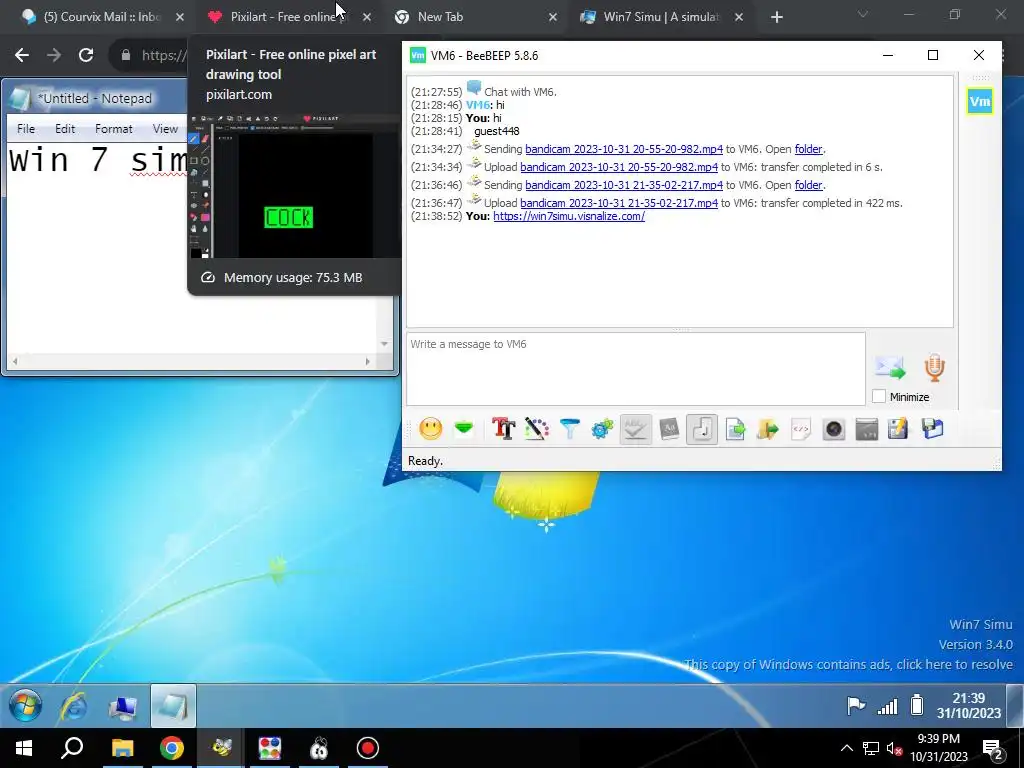The width and height of the screenshot is (1024, 768).
Task: Click the dark window icon in toolbar
Action: click(x=867, y=429)
